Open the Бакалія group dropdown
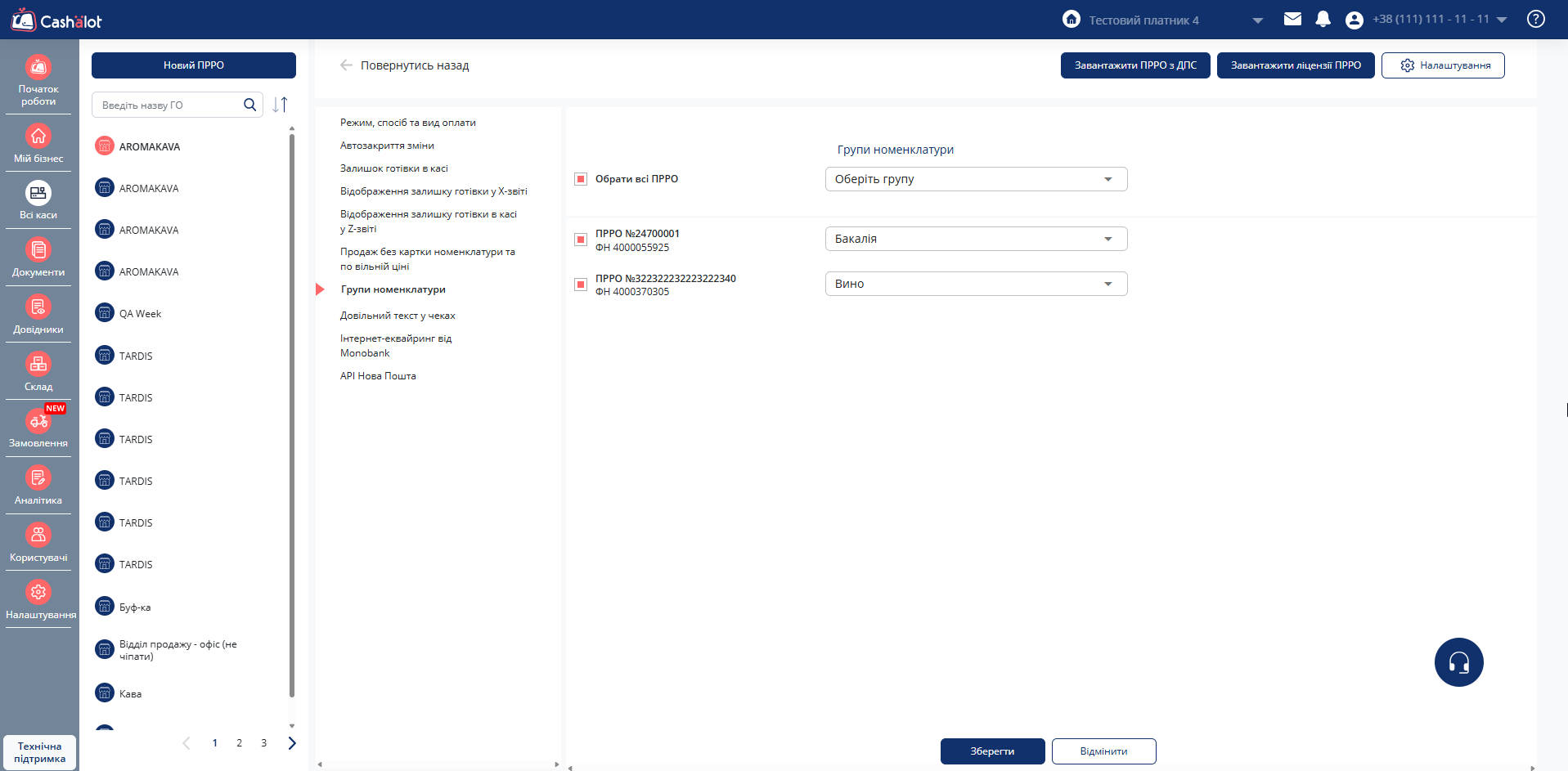The width and height of the screenshot is (1568, 771). pyautogui.click(x=975, y=239)
